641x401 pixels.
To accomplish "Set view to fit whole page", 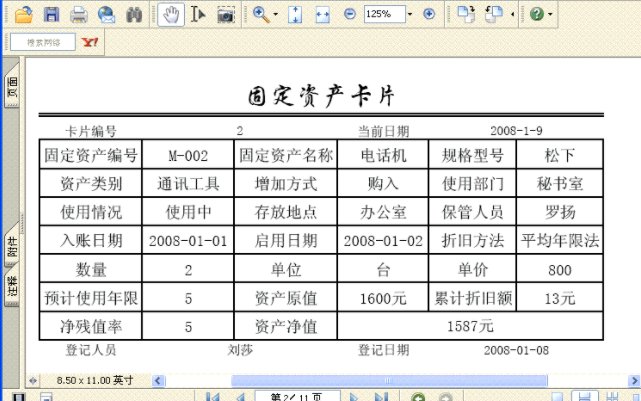I will pyautogui.click(x=295, y=15).
